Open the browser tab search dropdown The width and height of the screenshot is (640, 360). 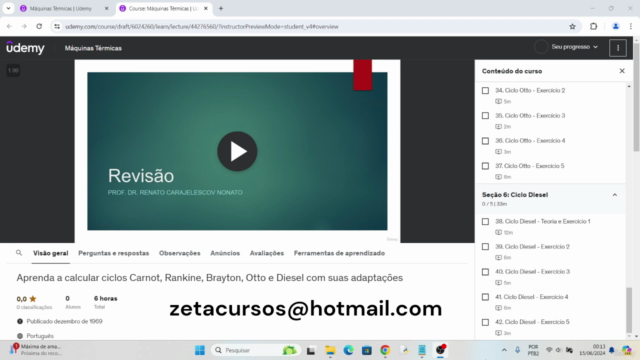8,9
